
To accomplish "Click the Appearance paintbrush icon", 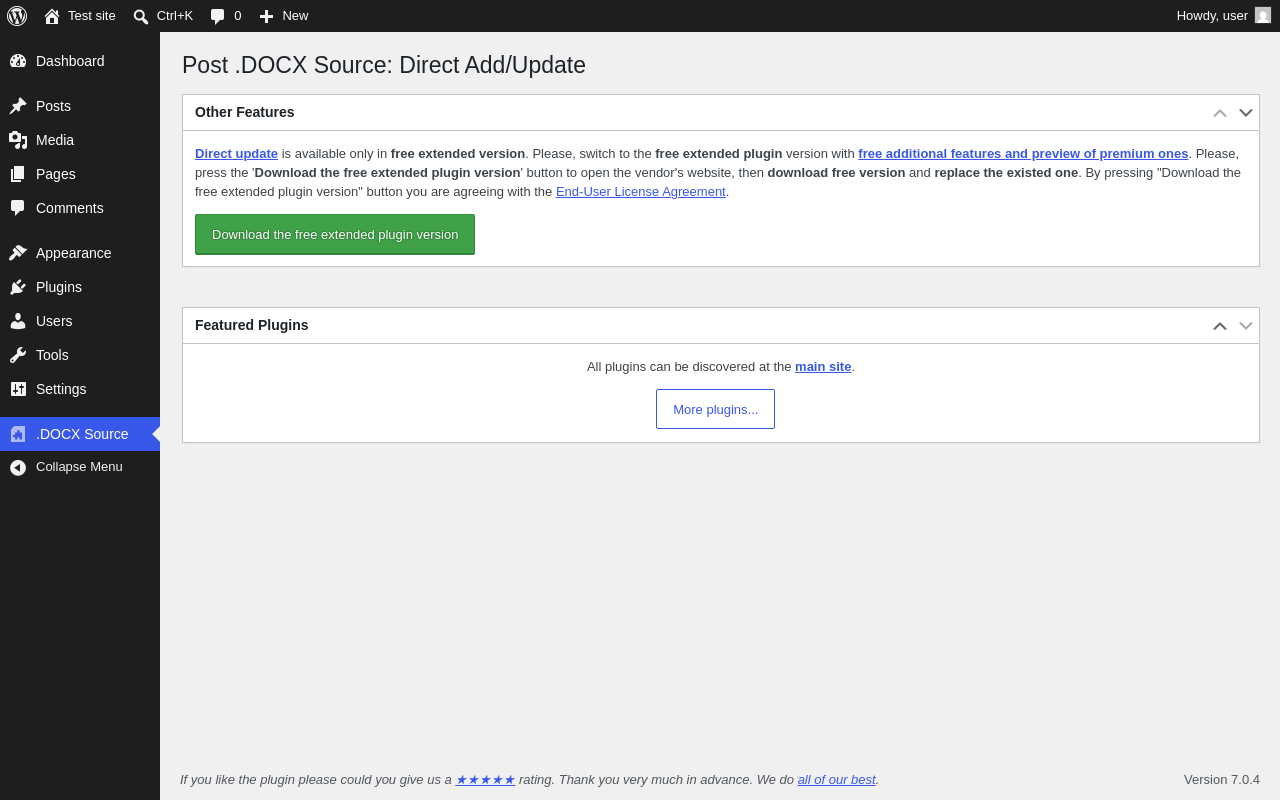I will 18,253.
